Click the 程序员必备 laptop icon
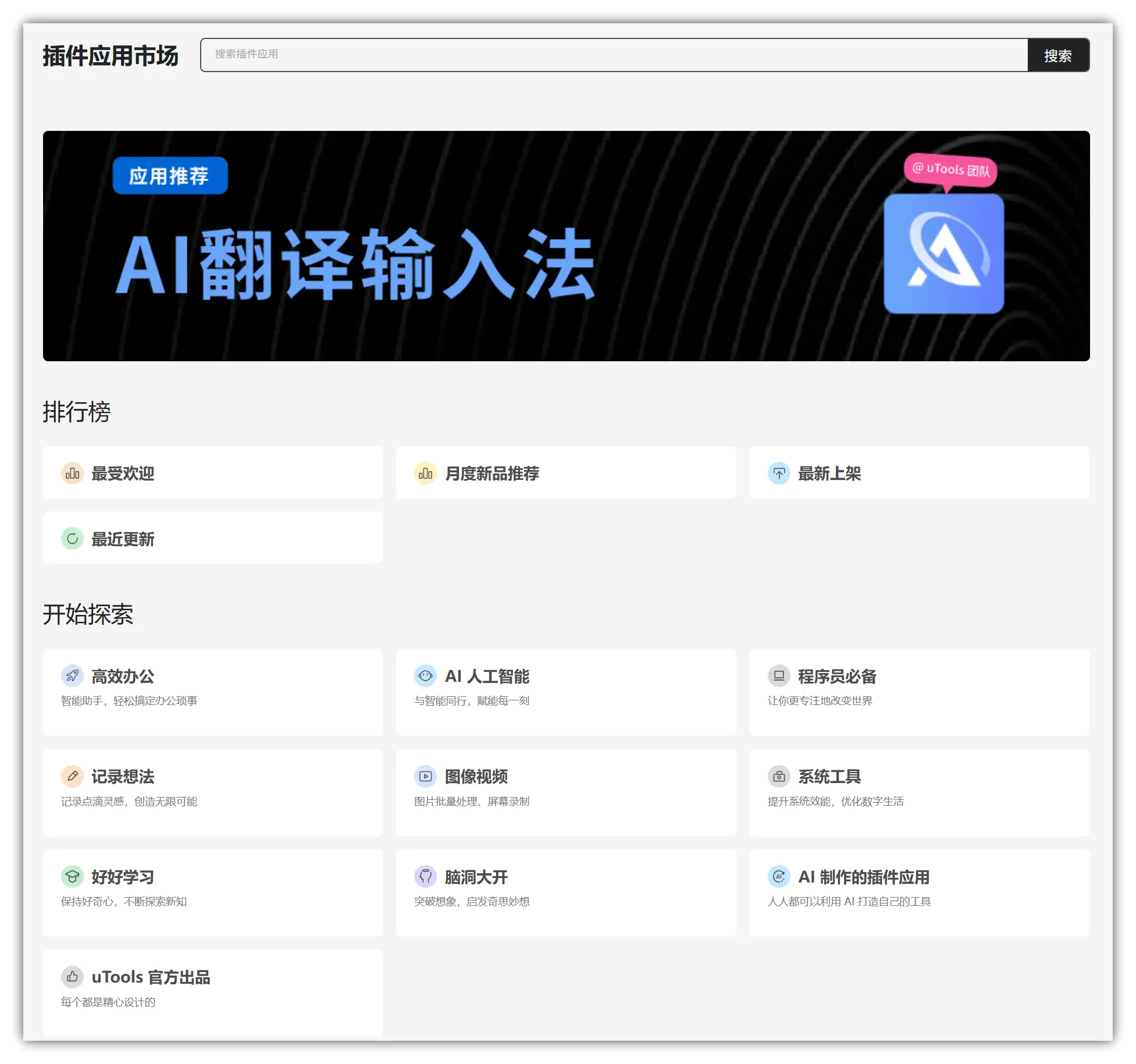Screen dimensions: 1136x1064 [779, 676]
